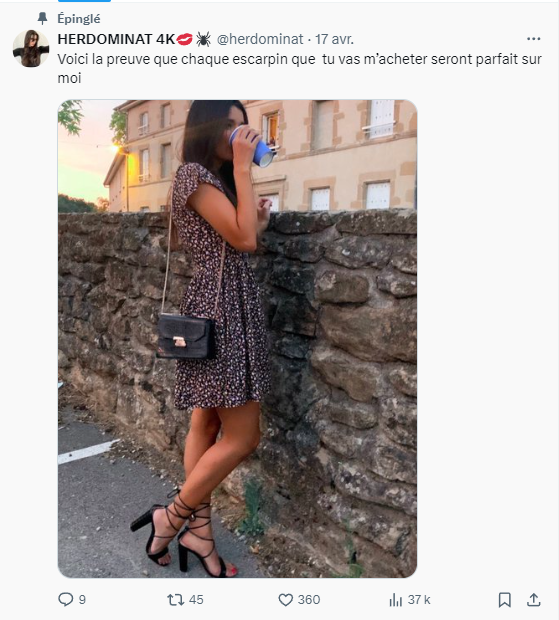This screenshot has width=559, height=620.
Task: Click the reply count 9
Action: (82, 600)
